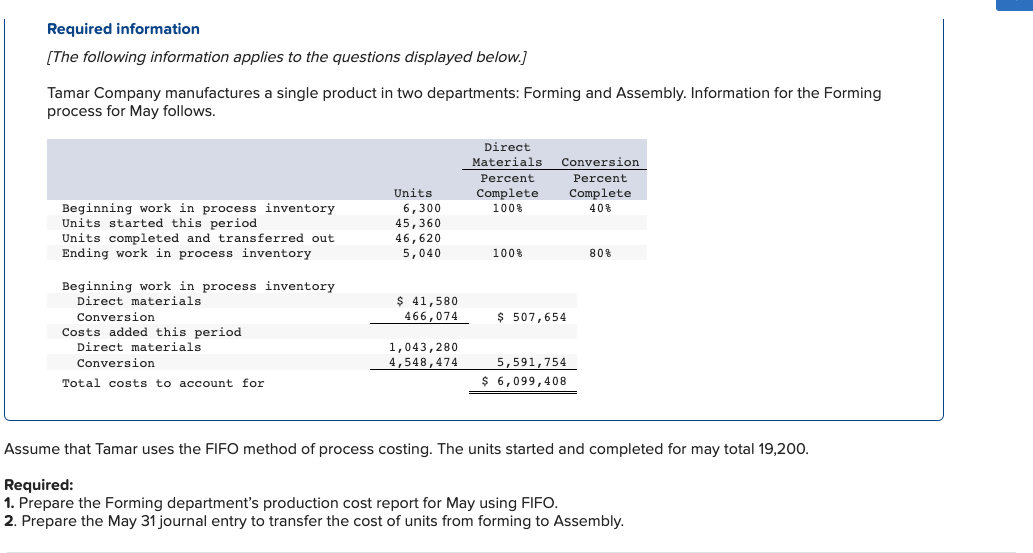Screen dimensions: 1033x553
Task: Click the 'Direct Materials' column header
Action: (507, 155)
